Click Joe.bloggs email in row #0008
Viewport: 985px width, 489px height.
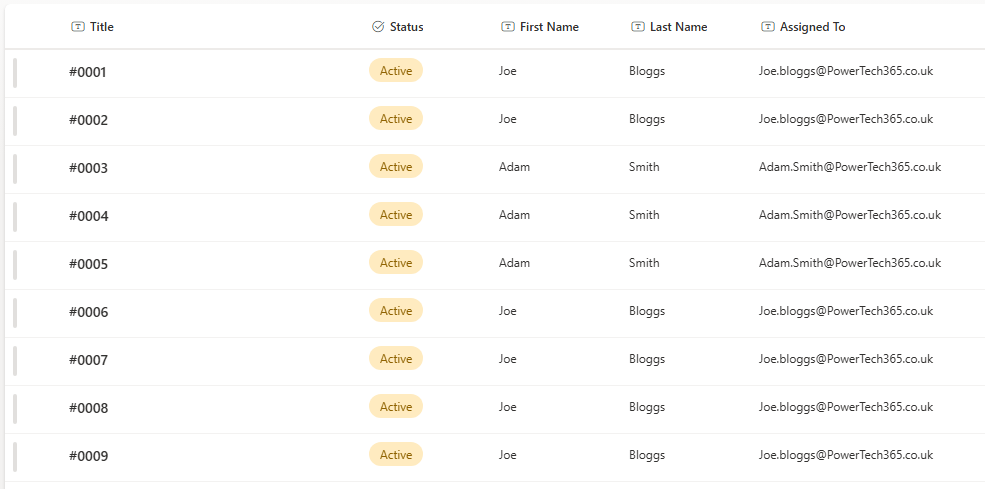pyautogui.click(x=845, y=407)
